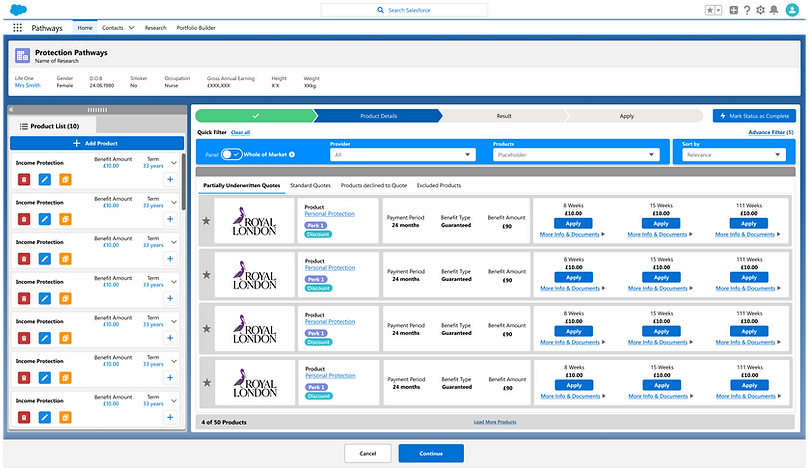
Task: Click the green completed path step checkmark
Action: (x=255, y=116)
